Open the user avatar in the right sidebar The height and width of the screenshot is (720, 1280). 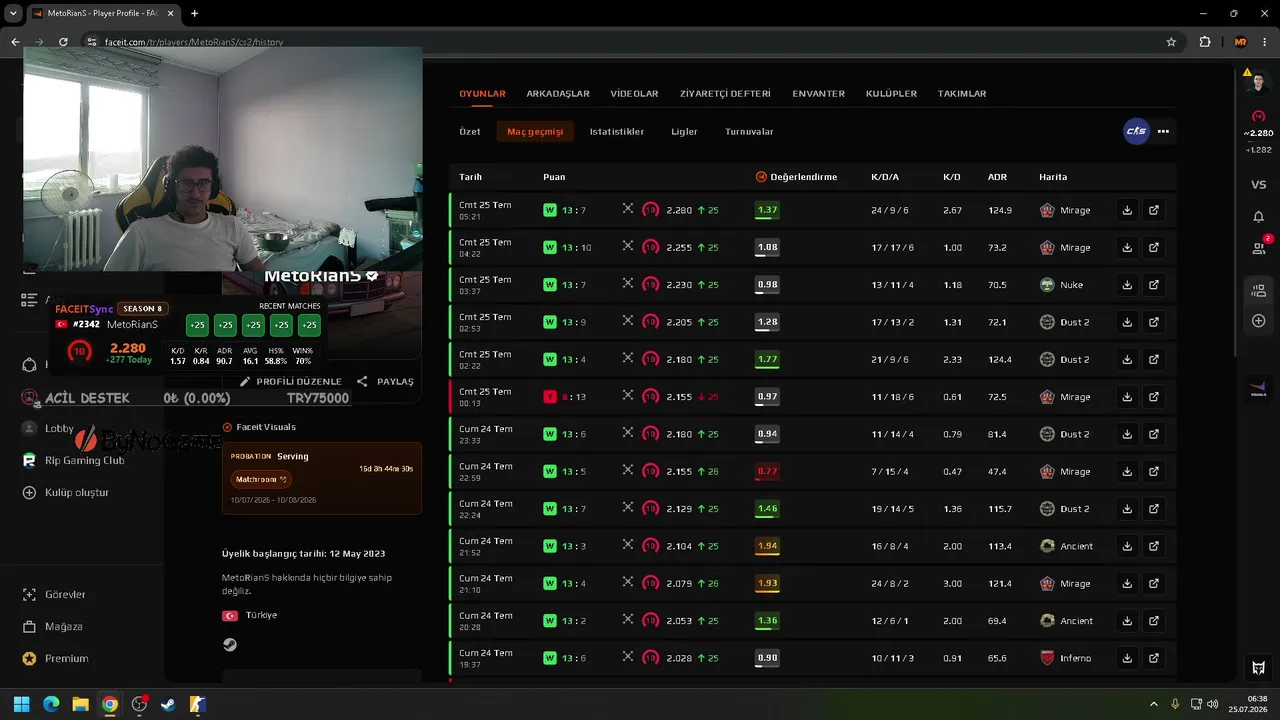[1258, 84]
